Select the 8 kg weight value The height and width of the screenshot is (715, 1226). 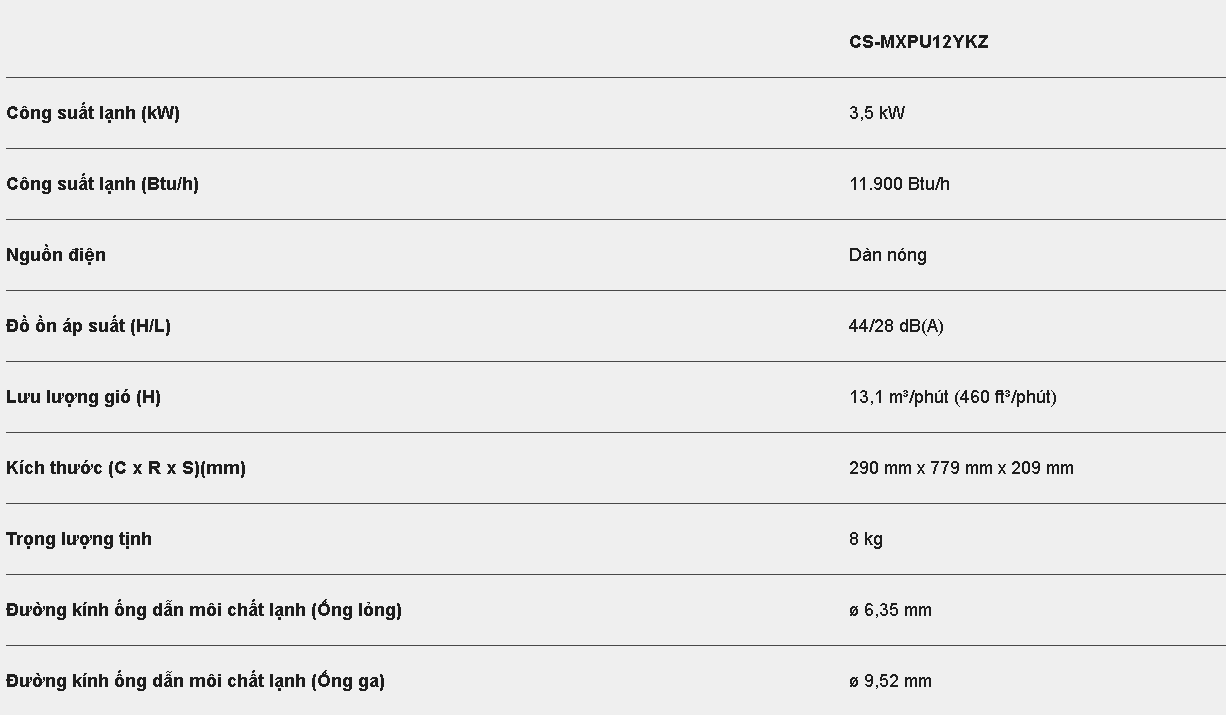pyautogui.click(x=866, y=539)
